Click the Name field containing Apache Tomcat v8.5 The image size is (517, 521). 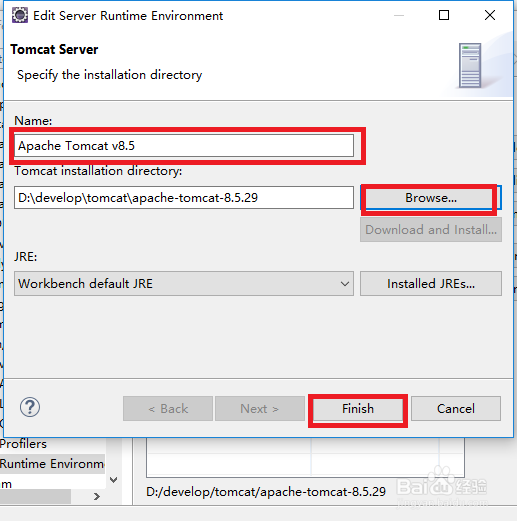click(x=184, y=146)
